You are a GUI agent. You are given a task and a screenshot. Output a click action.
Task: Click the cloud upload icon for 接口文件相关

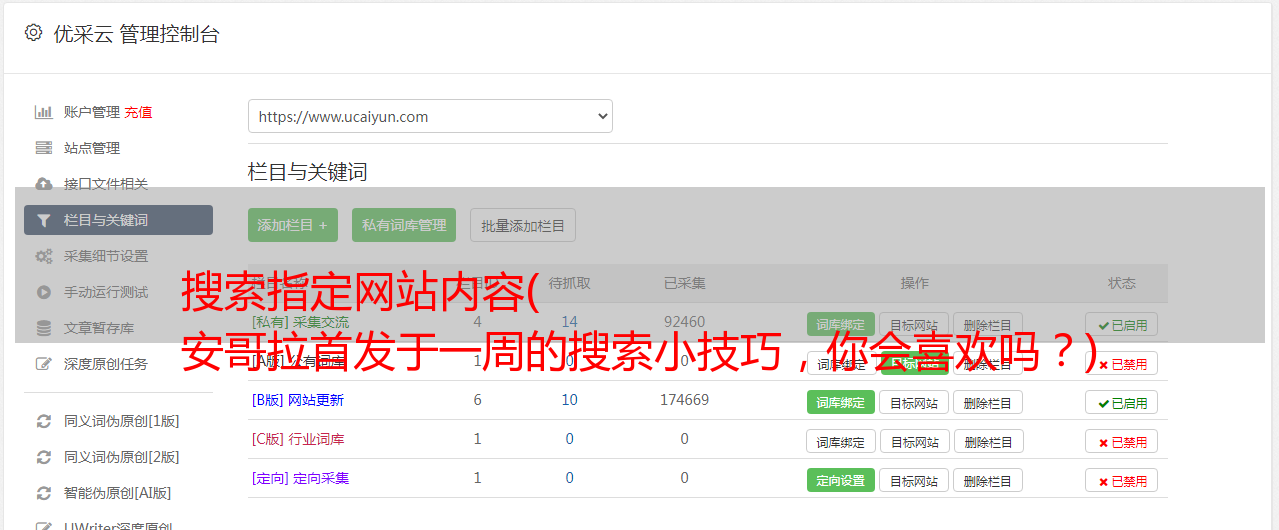click(43, 184)
